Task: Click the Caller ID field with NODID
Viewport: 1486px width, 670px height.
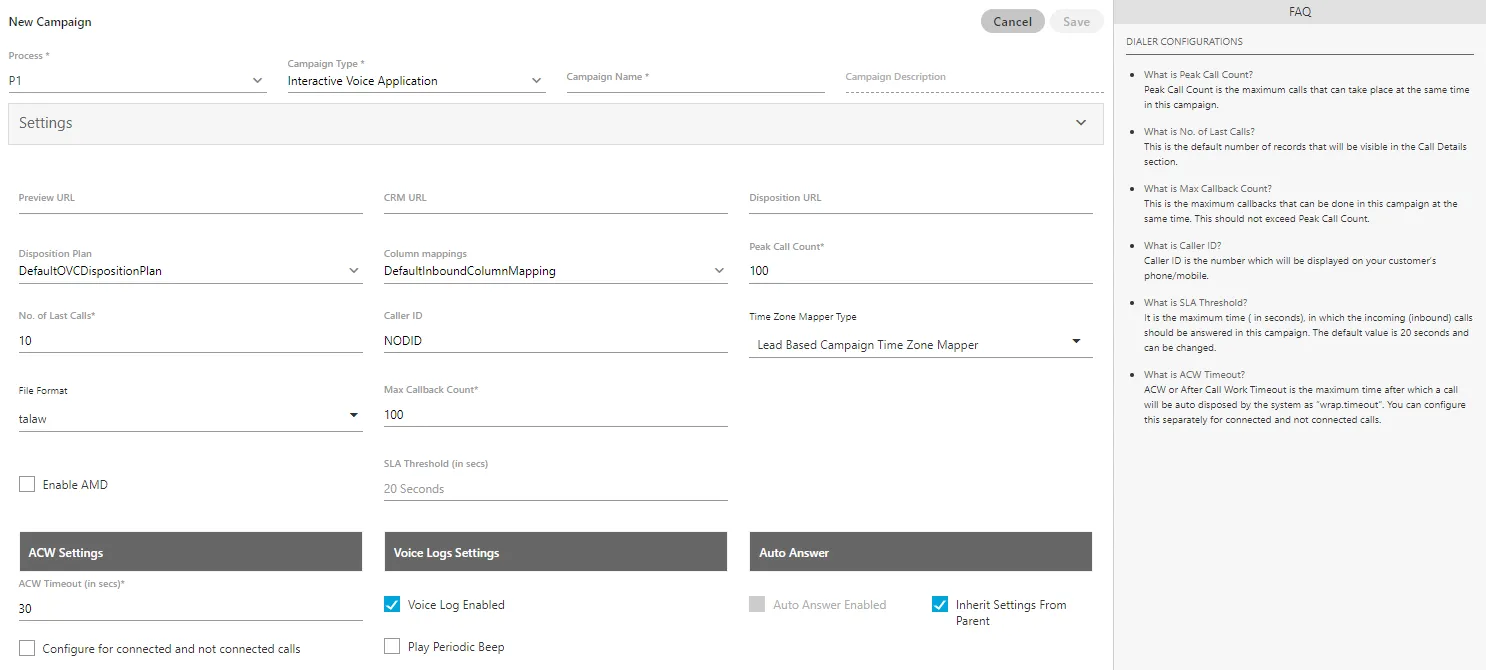Action: [x=555, y=340]
